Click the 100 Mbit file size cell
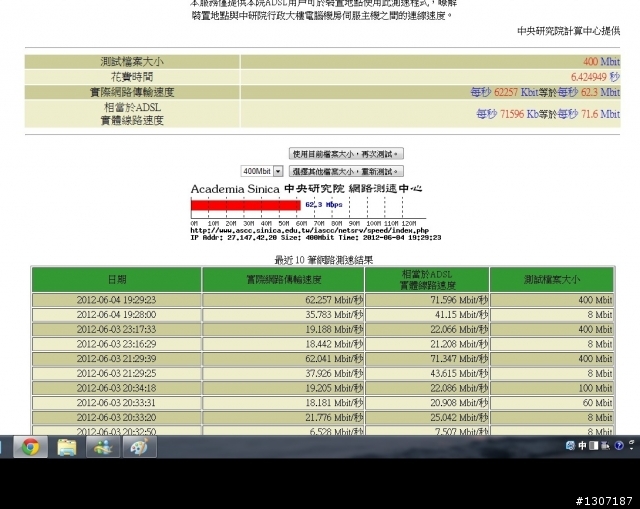The image size is (640, 509). (x=552, y=388)
